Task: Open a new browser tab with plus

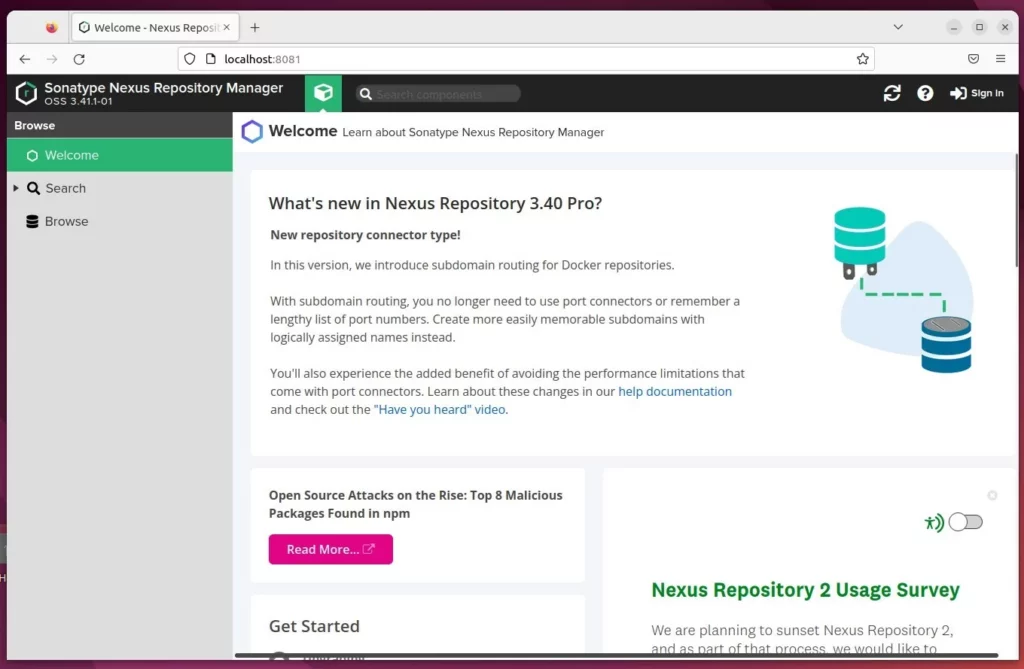Action: pyautogui.click(x=255, y=27)
